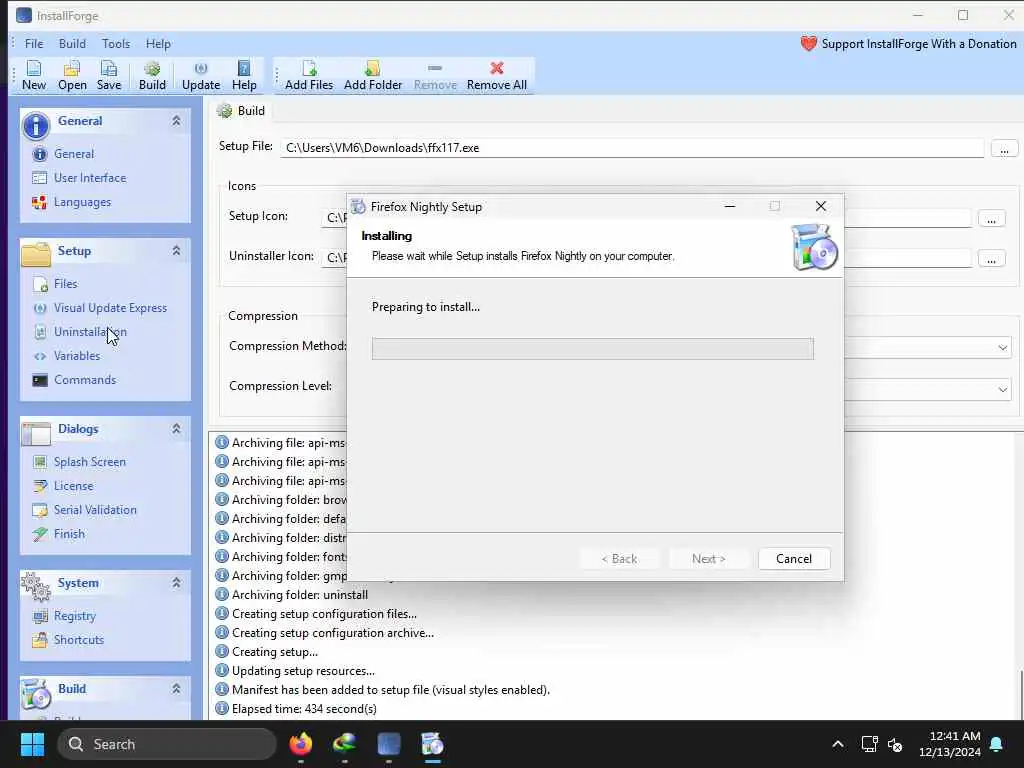
Task: Click the Build panel tab header
Action: click(241, 111)
